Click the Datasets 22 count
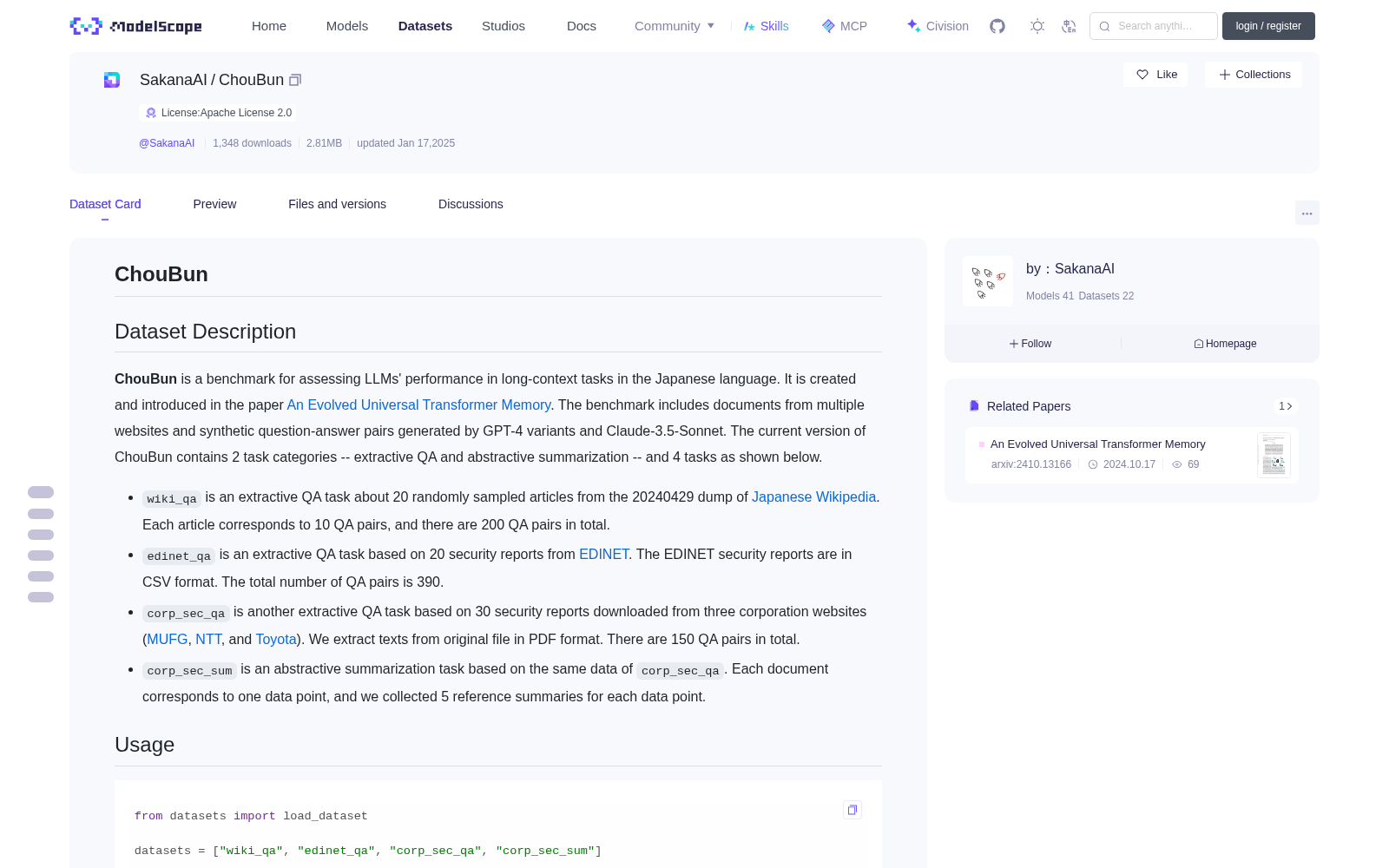The width and height of the screenshot is (1389, 868). (1106, 296)
